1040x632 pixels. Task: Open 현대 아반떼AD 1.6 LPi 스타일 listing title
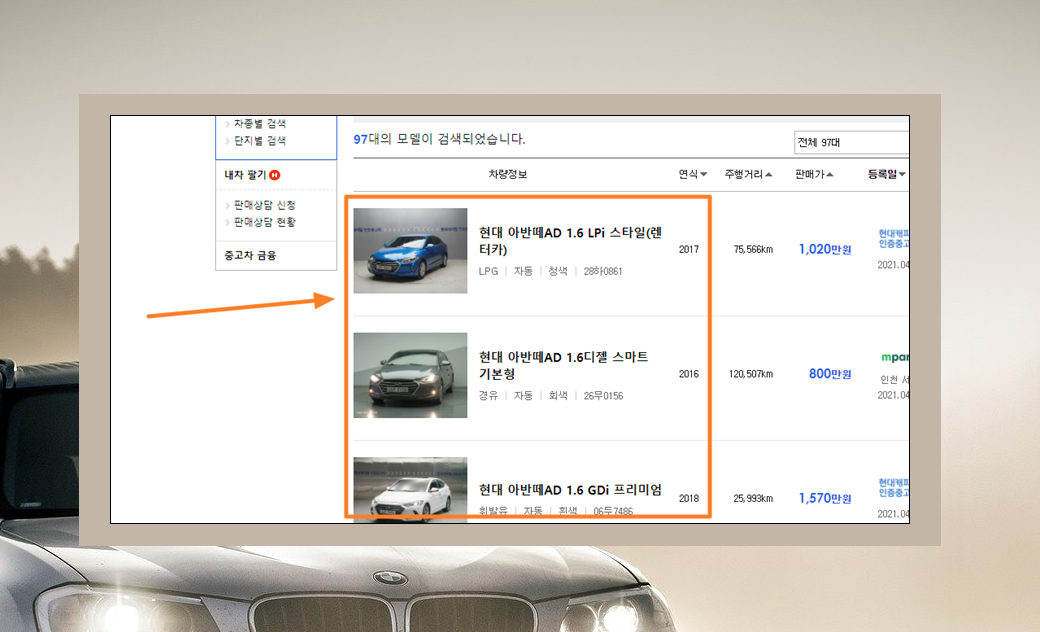click(570, 241)
